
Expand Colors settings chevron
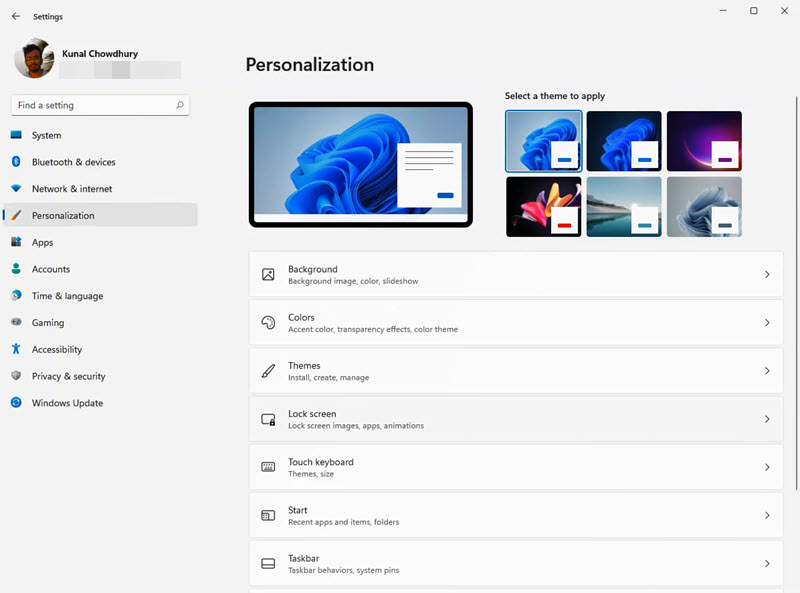coord(767,323)
